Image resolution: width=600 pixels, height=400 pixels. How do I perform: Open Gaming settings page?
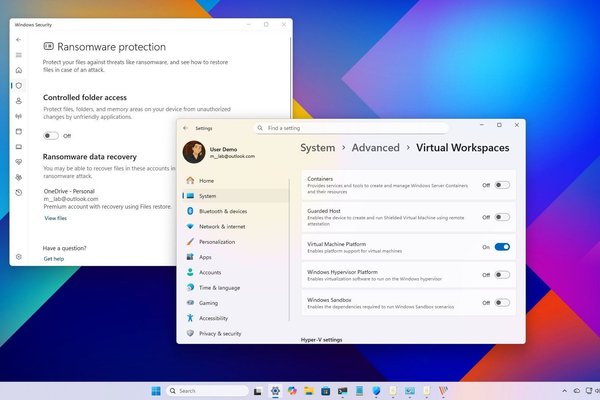tap(236, 303)
